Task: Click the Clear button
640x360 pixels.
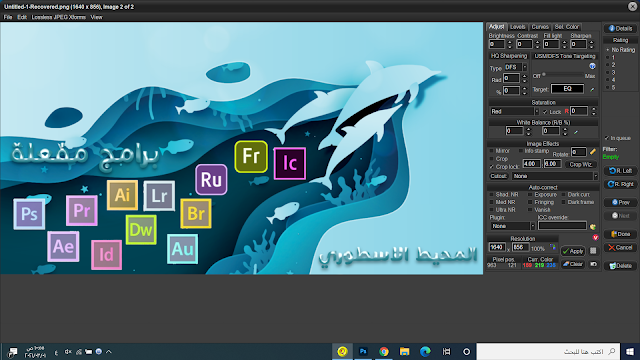Action: point(573,264)
